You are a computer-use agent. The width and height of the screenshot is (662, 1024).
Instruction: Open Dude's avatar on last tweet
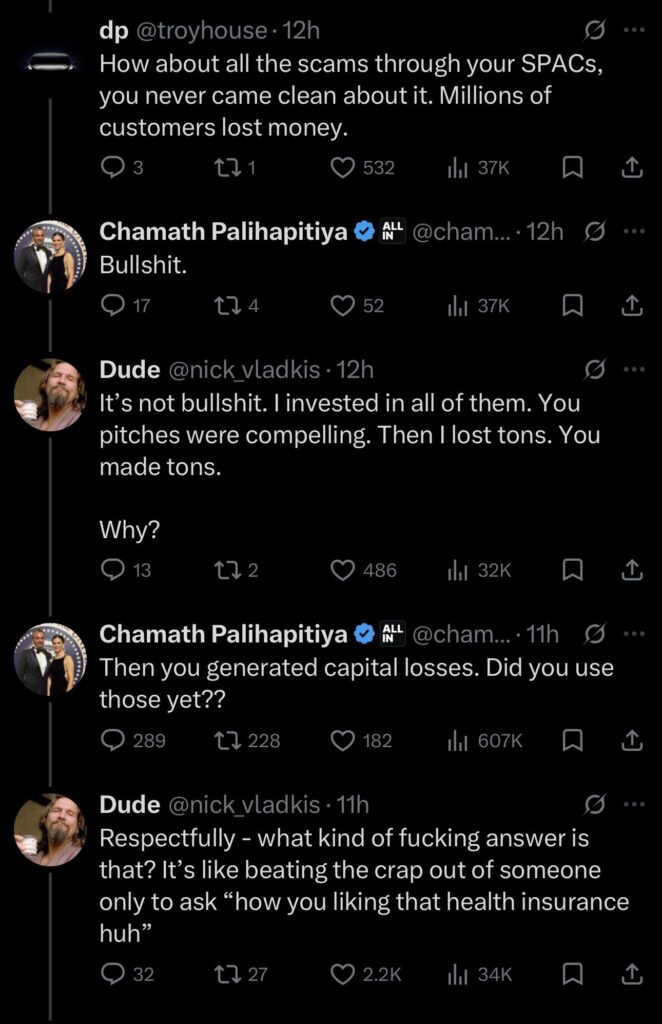coord(47,830)
